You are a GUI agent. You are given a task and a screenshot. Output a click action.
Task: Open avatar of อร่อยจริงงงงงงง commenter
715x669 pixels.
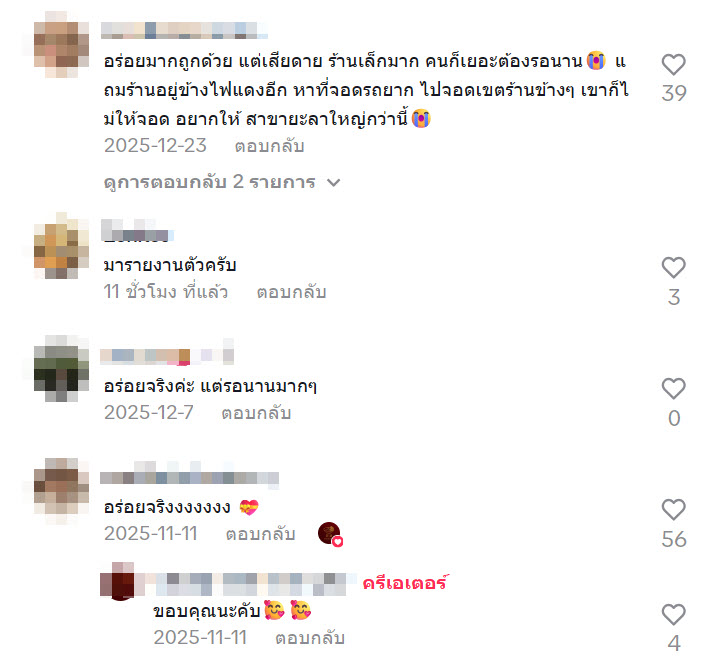tap(62, 491)
